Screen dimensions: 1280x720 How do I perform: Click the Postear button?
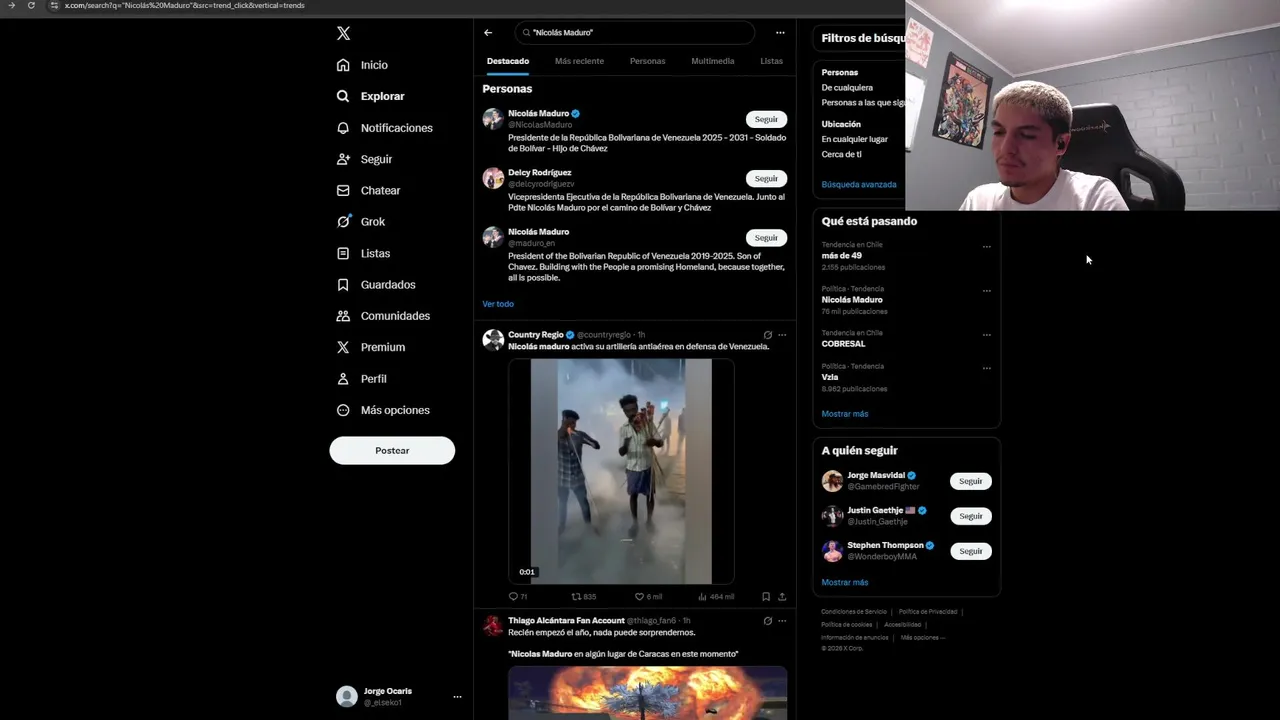click(392, 450)
